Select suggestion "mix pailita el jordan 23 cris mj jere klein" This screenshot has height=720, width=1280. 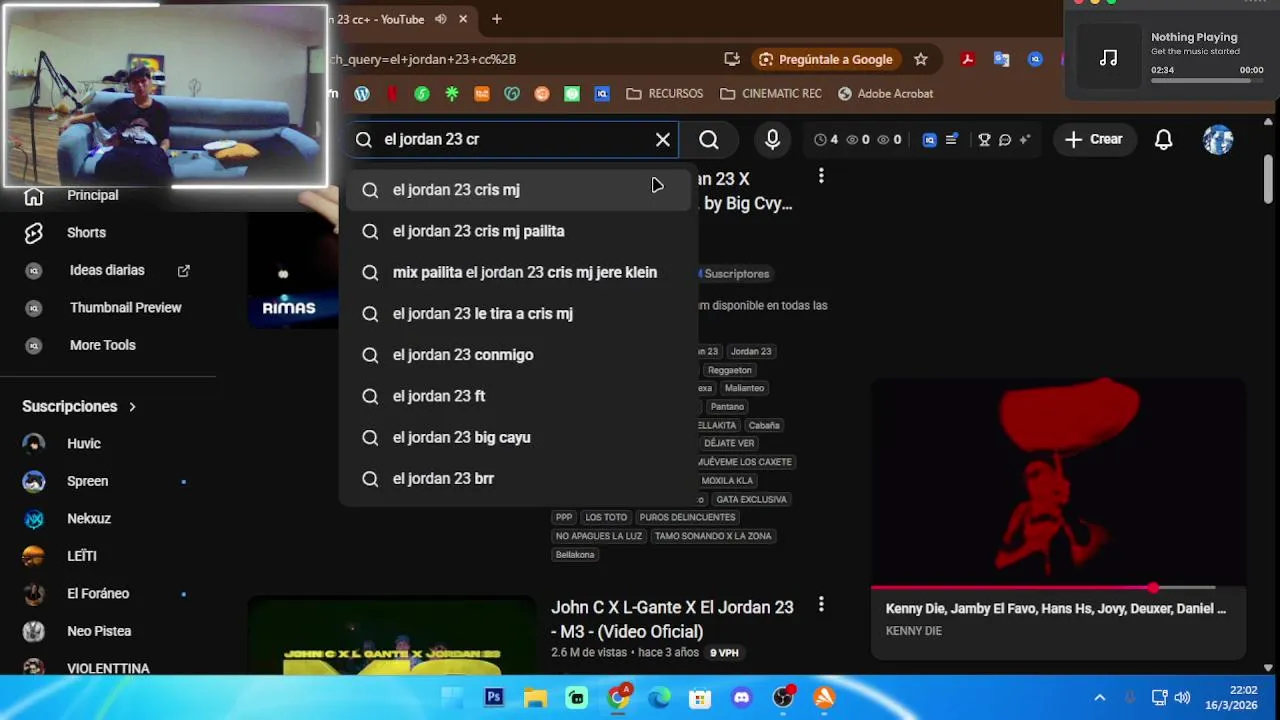pyautogui.click(x=517, y=272)
